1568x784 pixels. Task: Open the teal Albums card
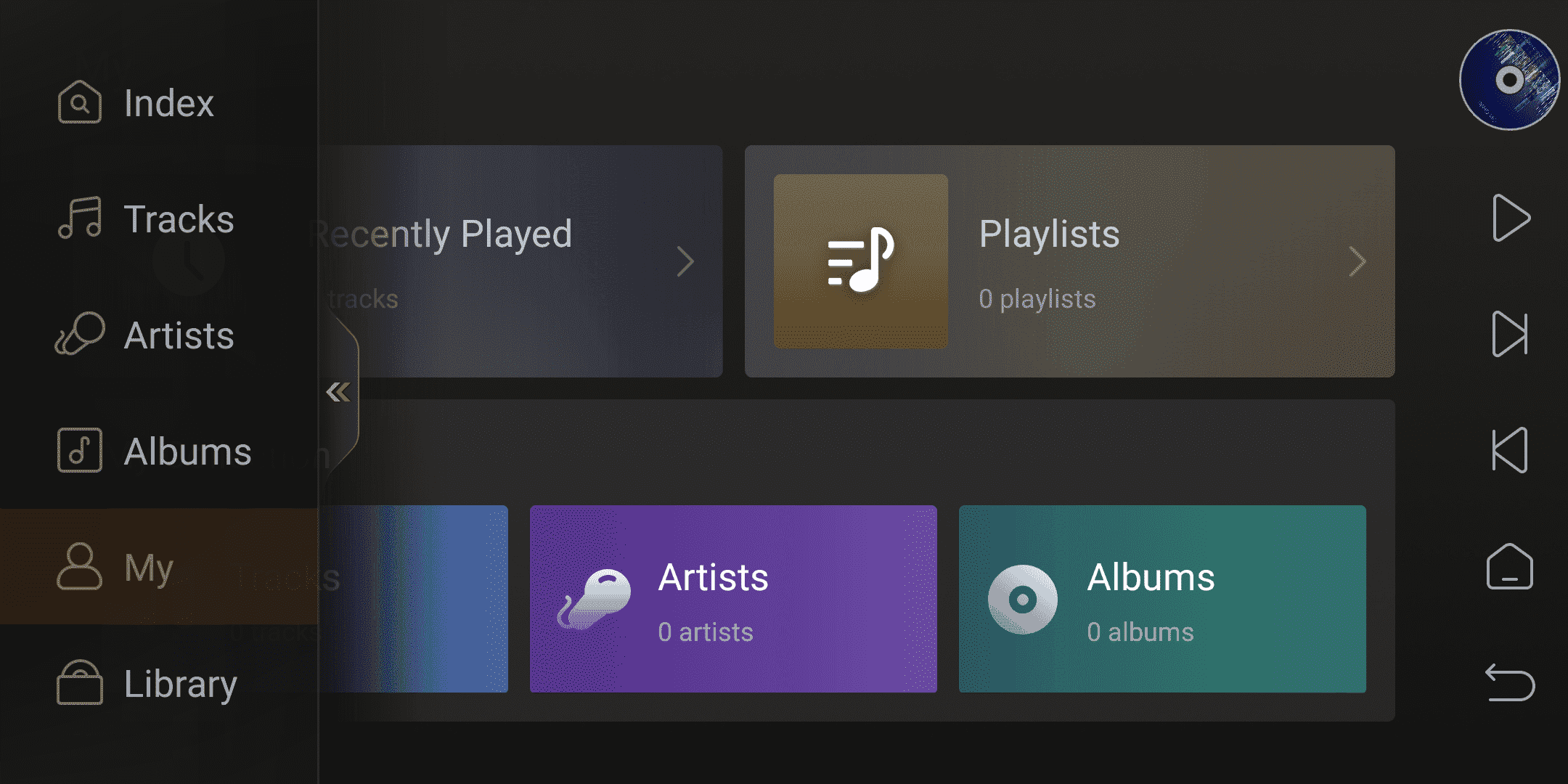coord(1162,599)
